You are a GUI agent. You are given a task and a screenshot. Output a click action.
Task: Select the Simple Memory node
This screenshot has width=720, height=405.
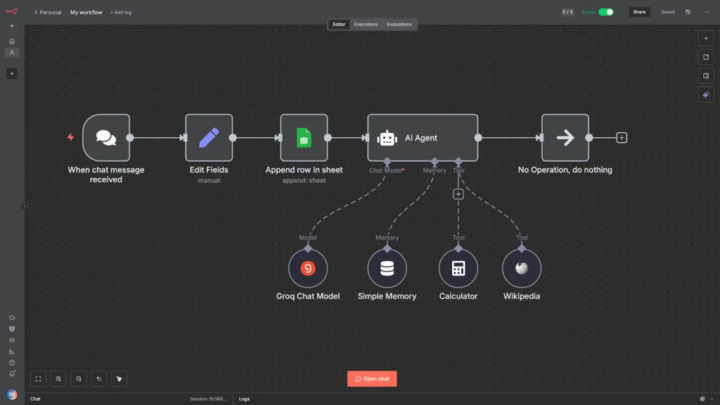(387, 268)
